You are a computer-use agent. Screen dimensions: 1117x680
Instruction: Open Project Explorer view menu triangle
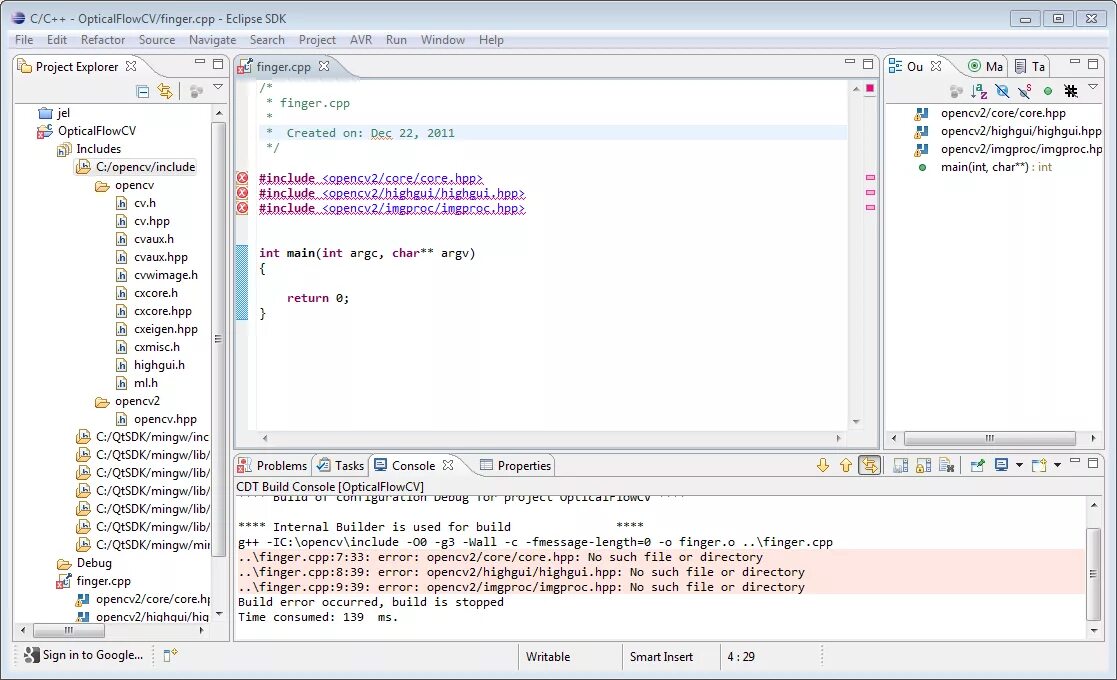click(x=218, y=87)
